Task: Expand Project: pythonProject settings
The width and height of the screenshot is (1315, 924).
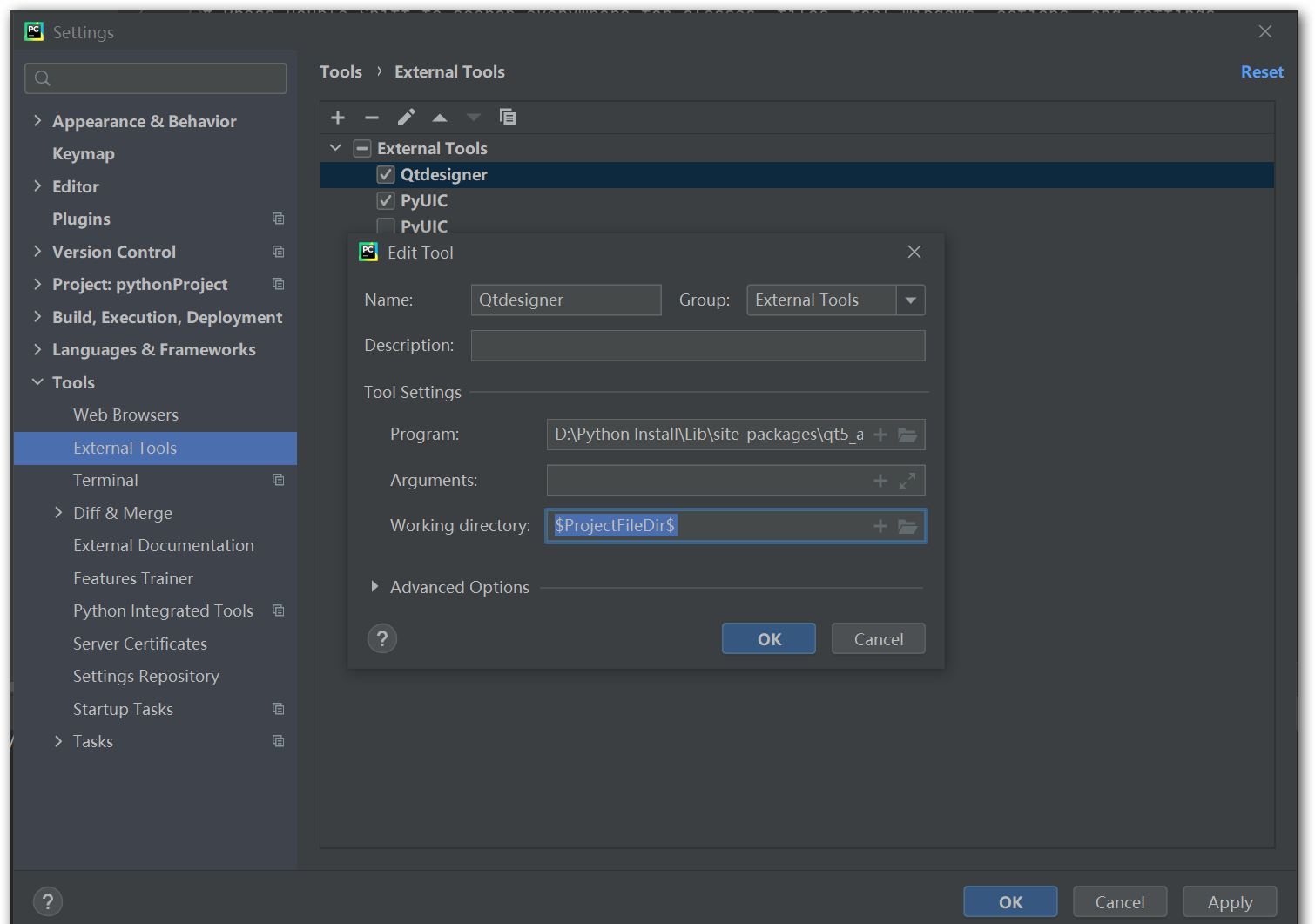Action: coord(37,284)
